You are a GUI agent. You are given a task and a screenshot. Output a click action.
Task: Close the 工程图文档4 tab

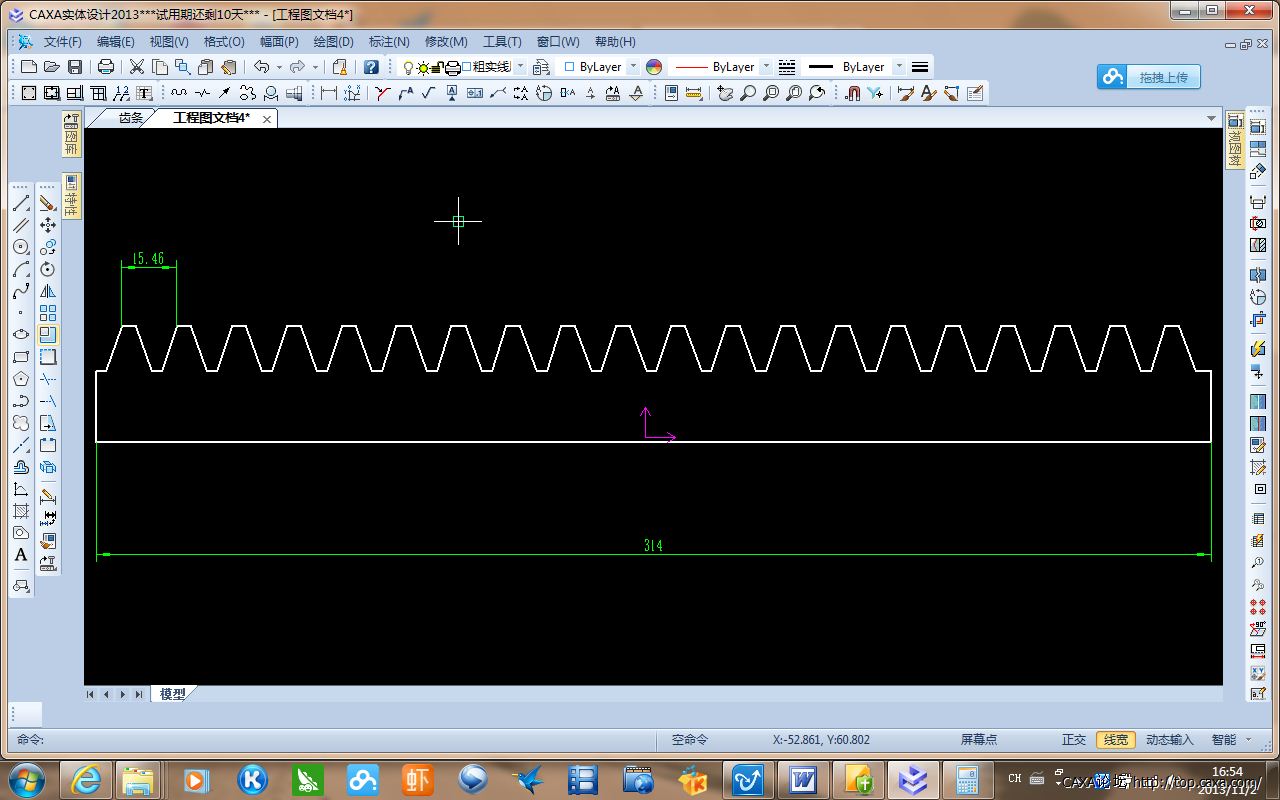click(x=267, y=119)
